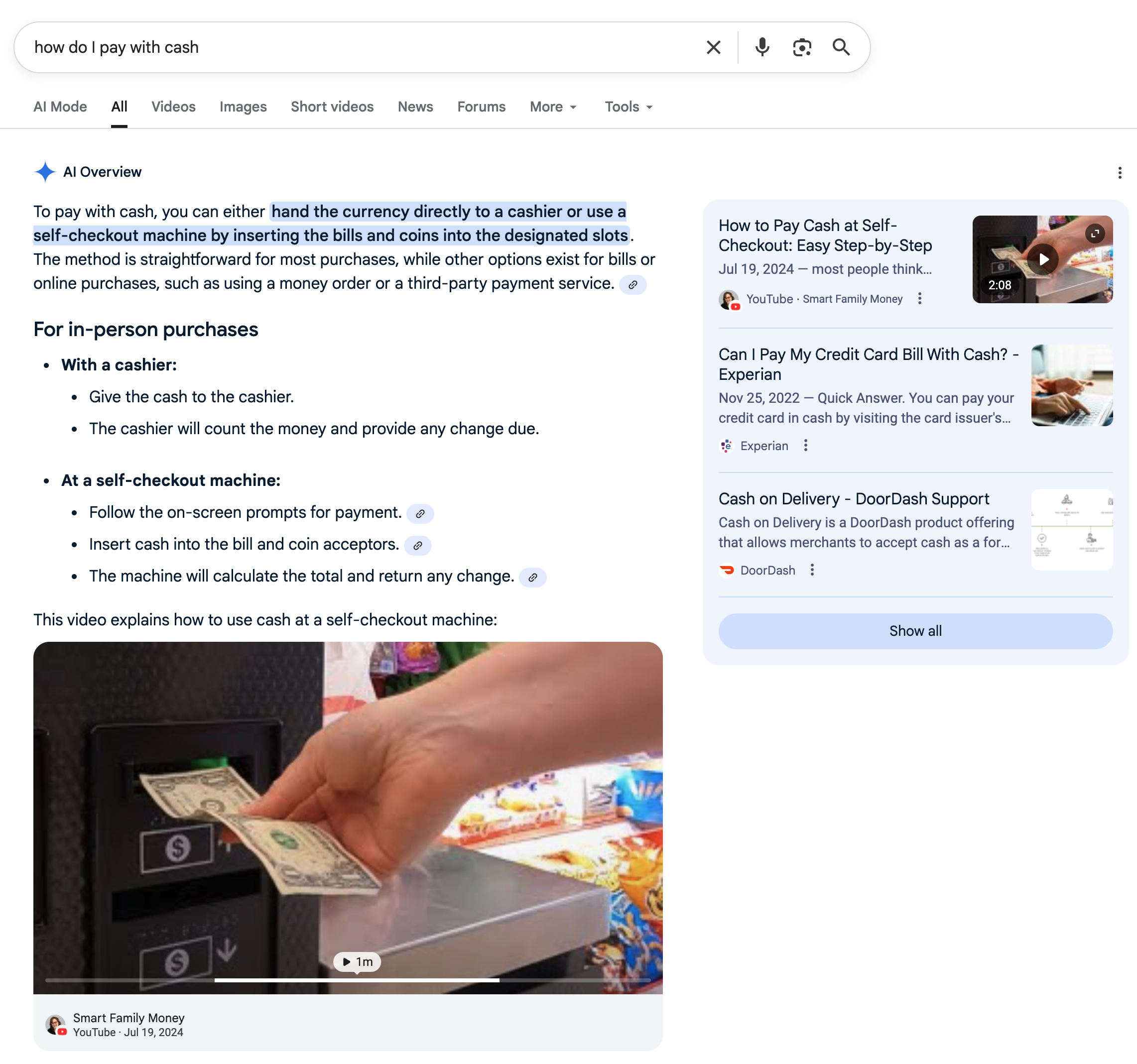
Task: Expand the More search filters dropdown
Action: pyautogui.click(x=552, y=107)
